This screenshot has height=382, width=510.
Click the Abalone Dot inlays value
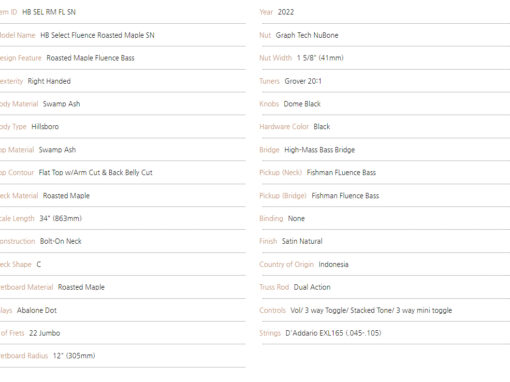click(x=37, y=310)
